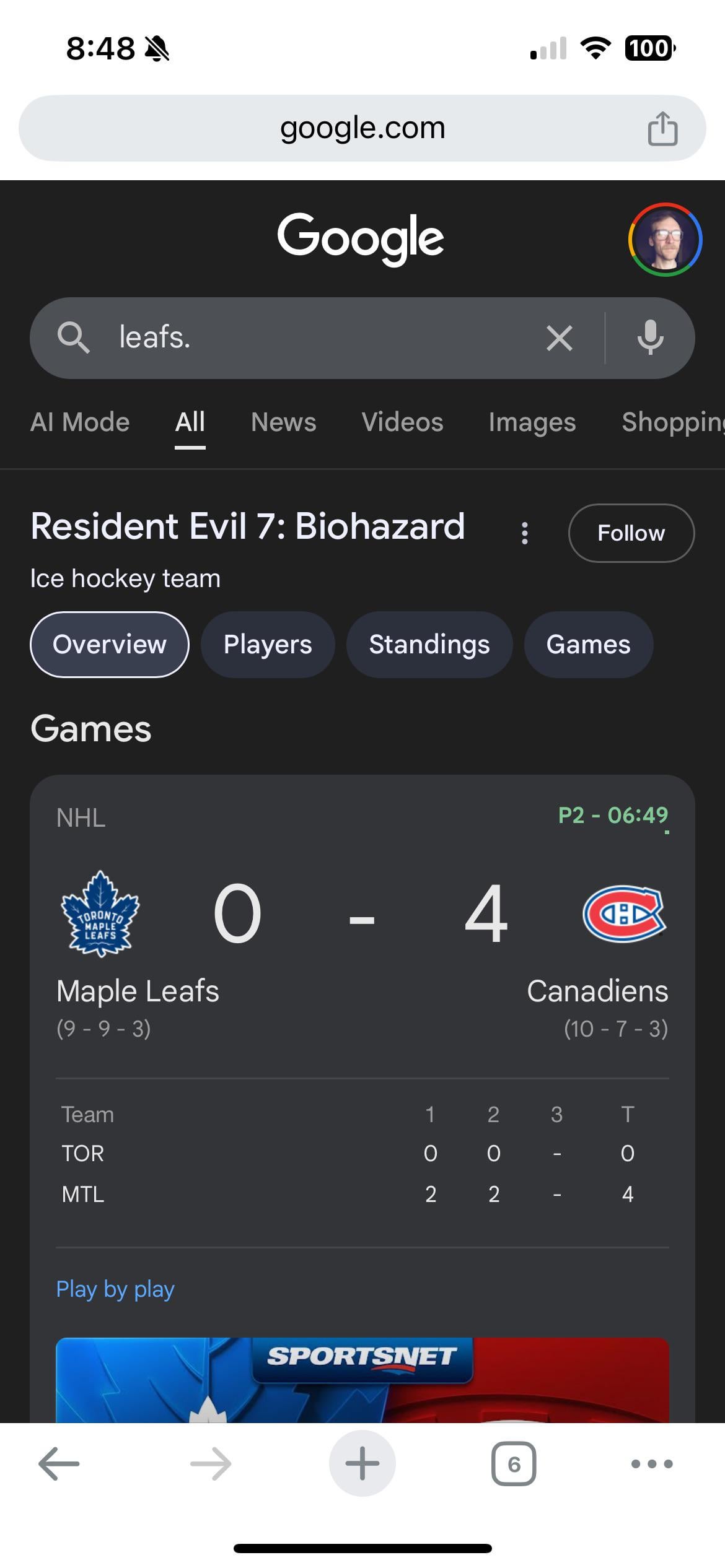Start voice search with microphone icon
The width and height of the screenshot is (725, 1568).
pos(650,338)
